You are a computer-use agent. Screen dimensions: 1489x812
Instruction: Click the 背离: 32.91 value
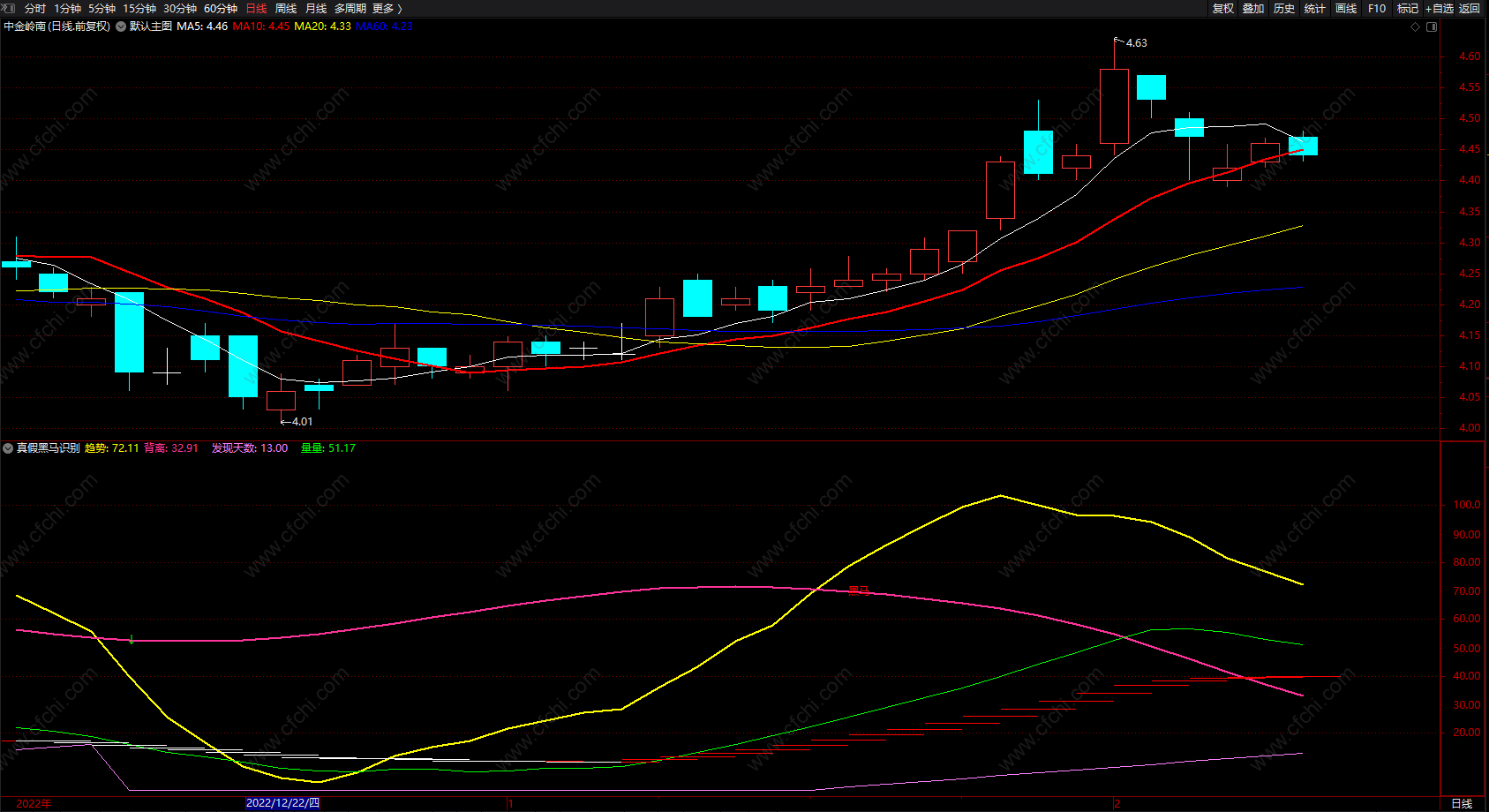[x=171, y=448]
